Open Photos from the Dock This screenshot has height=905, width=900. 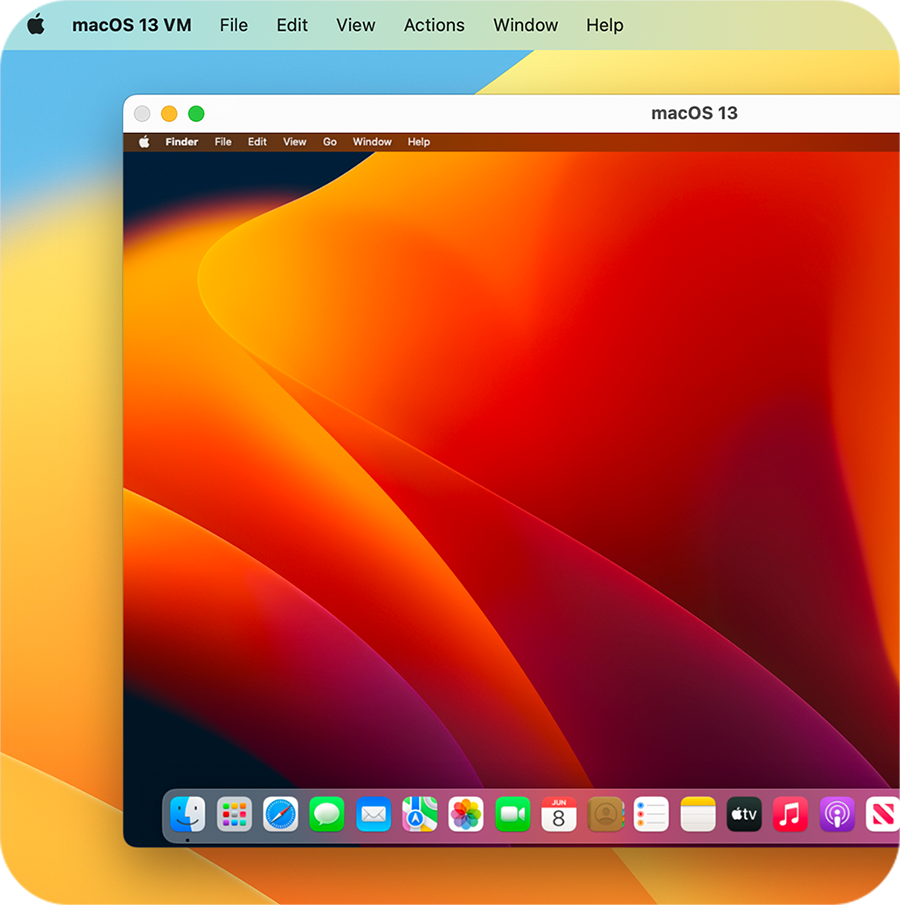466,815
